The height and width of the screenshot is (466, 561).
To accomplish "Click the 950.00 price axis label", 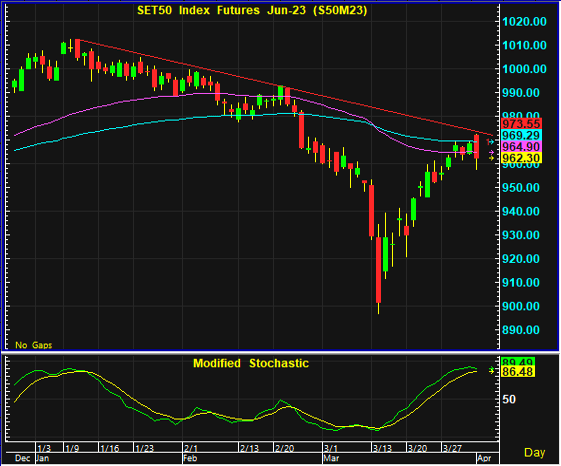I will [x=521, y=188].
